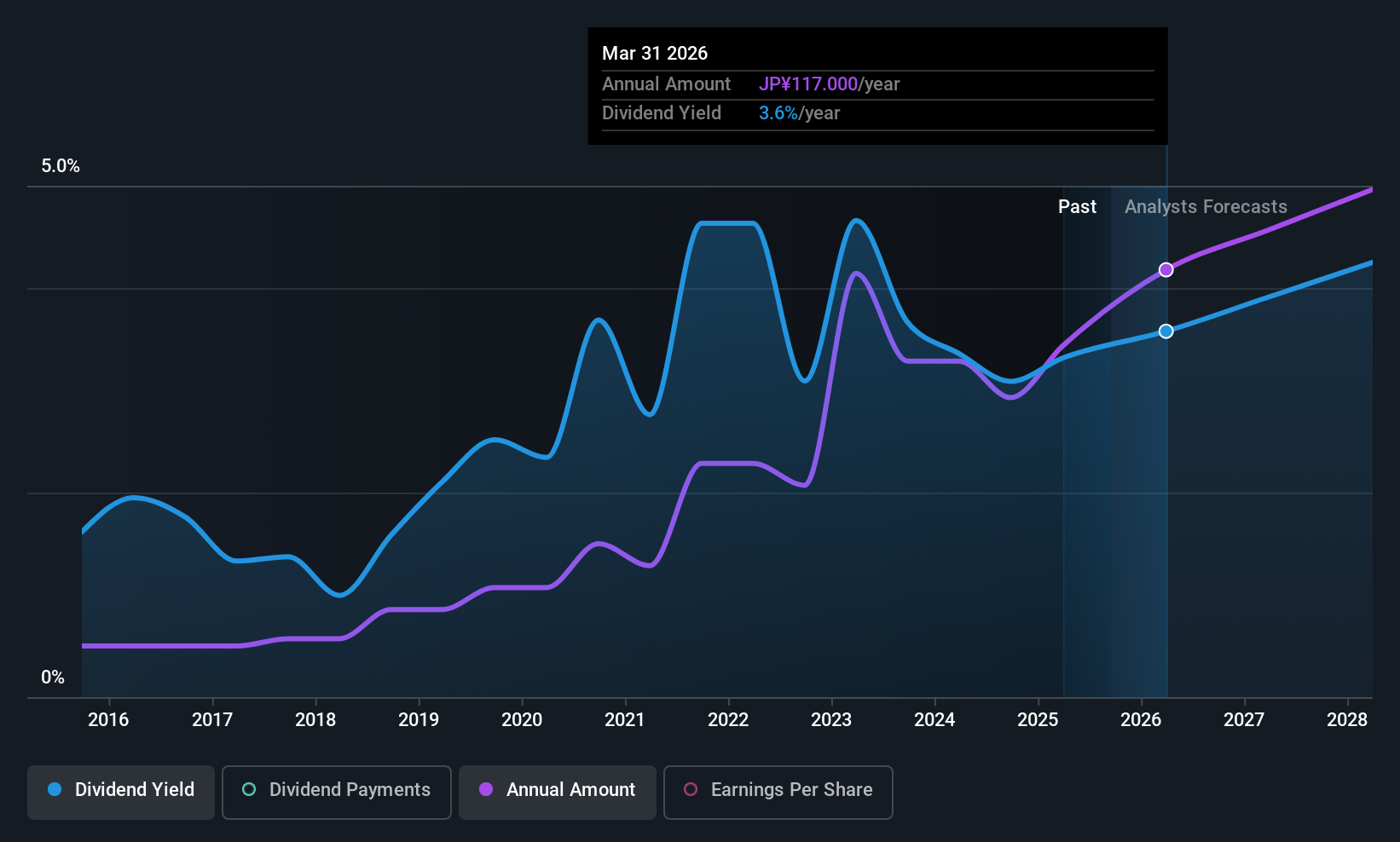Click the Analysts Forecasts label
Viewport: 1400px width, 842px height.
pyautogui.click(x=1206, y=207)
